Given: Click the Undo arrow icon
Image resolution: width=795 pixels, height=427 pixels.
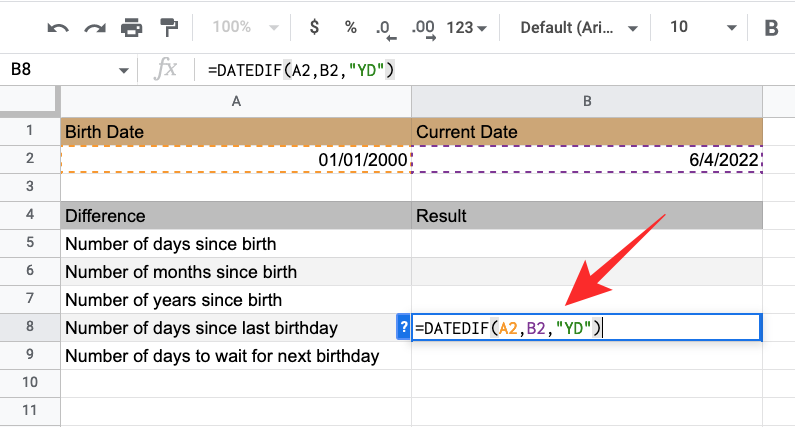Looking at the screenshot, I should 58,28.
